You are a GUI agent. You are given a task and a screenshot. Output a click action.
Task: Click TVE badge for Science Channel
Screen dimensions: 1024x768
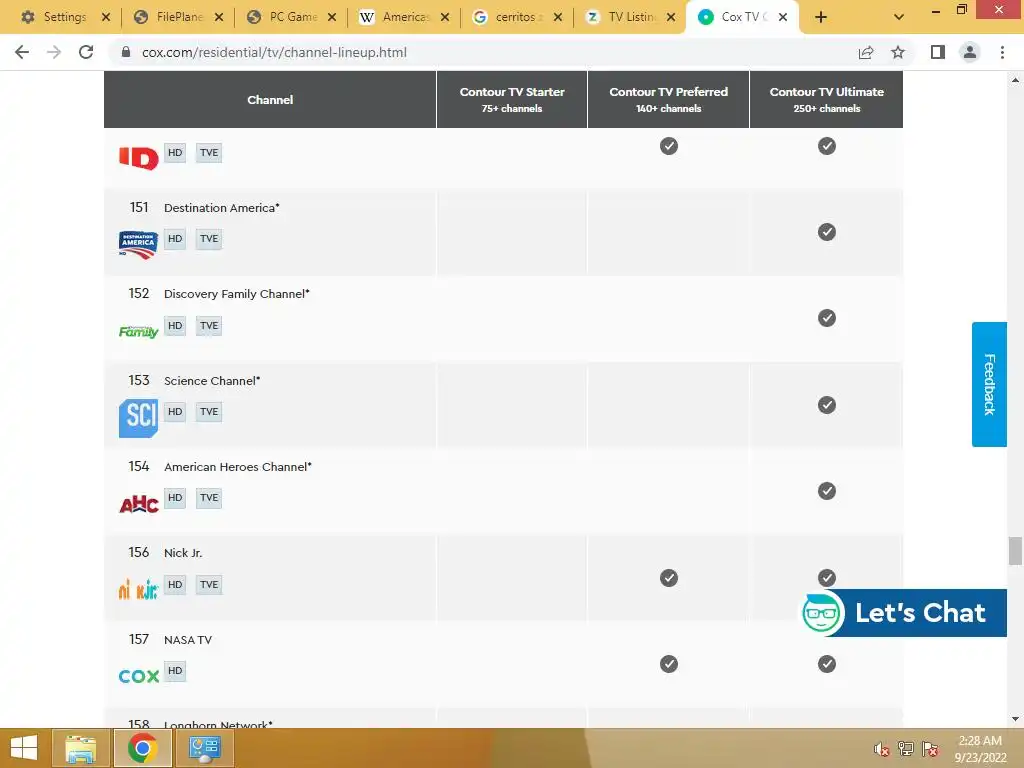click(209, 412)
